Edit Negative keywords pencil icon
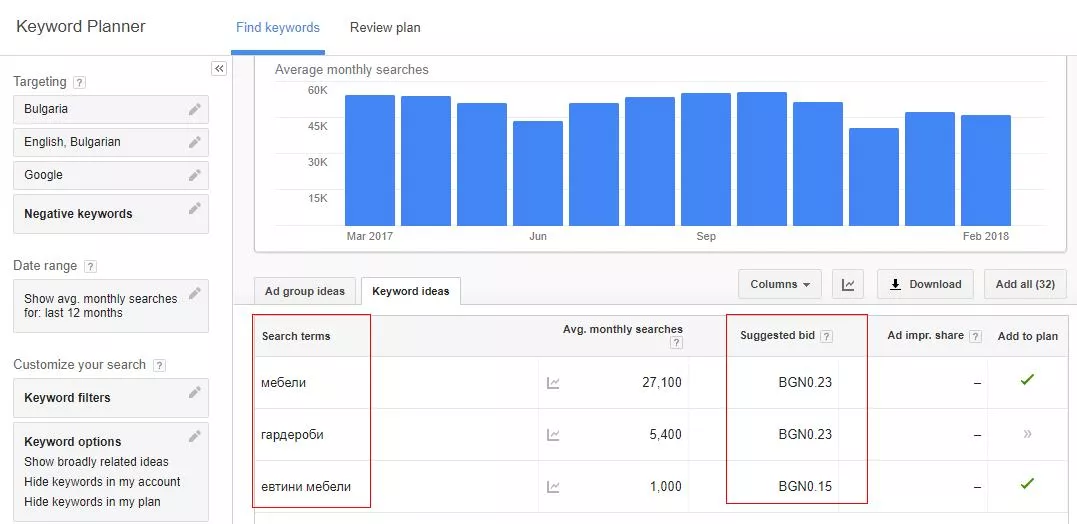Image resolution: width=1077 pixels, height=524 pixels. click(x=195, y=208)
